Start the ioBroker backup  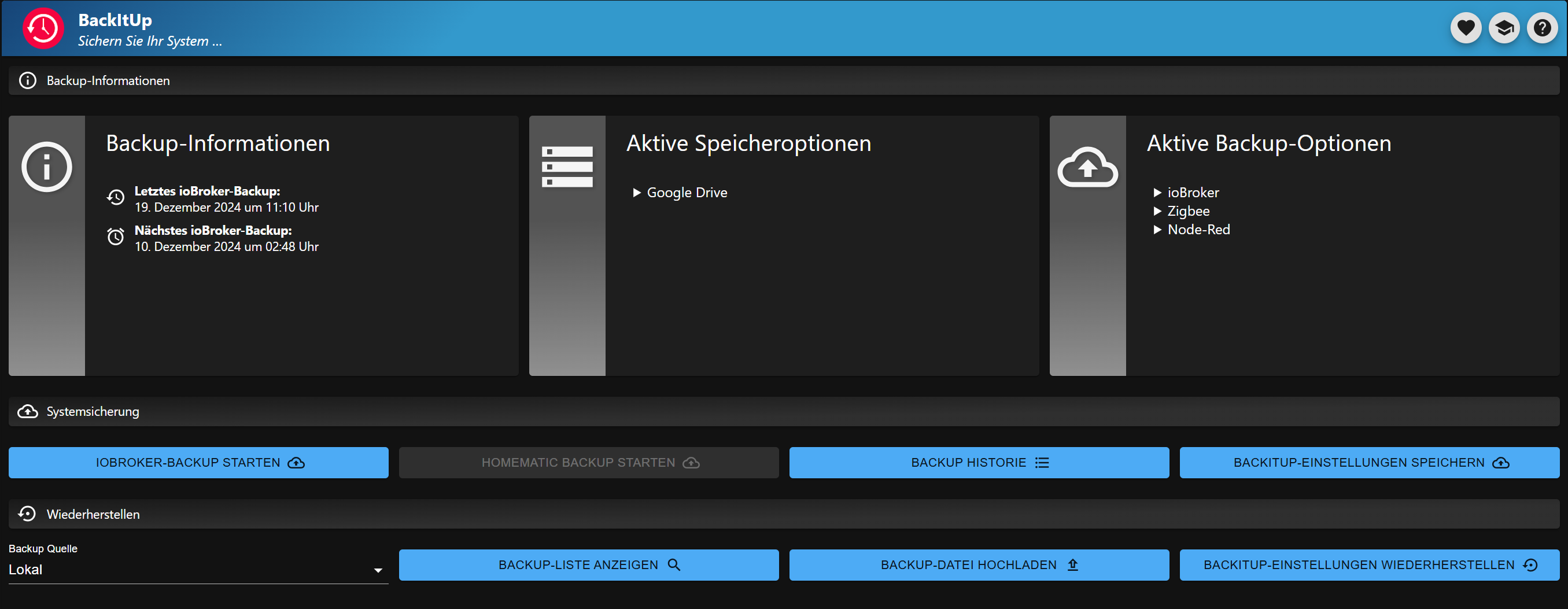[198, 463]
